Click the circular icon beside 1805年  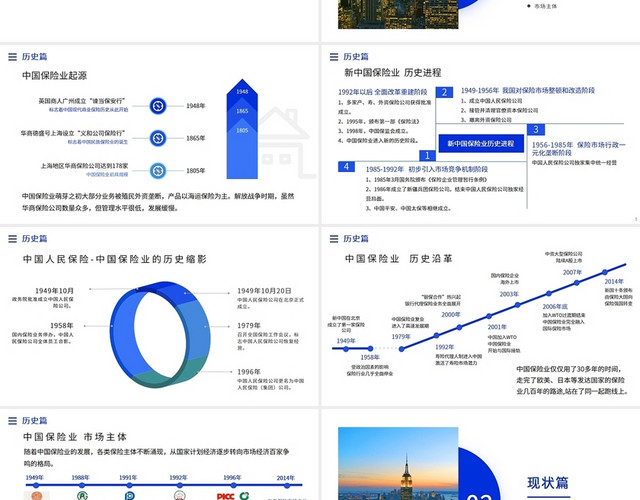click(158, 171)
